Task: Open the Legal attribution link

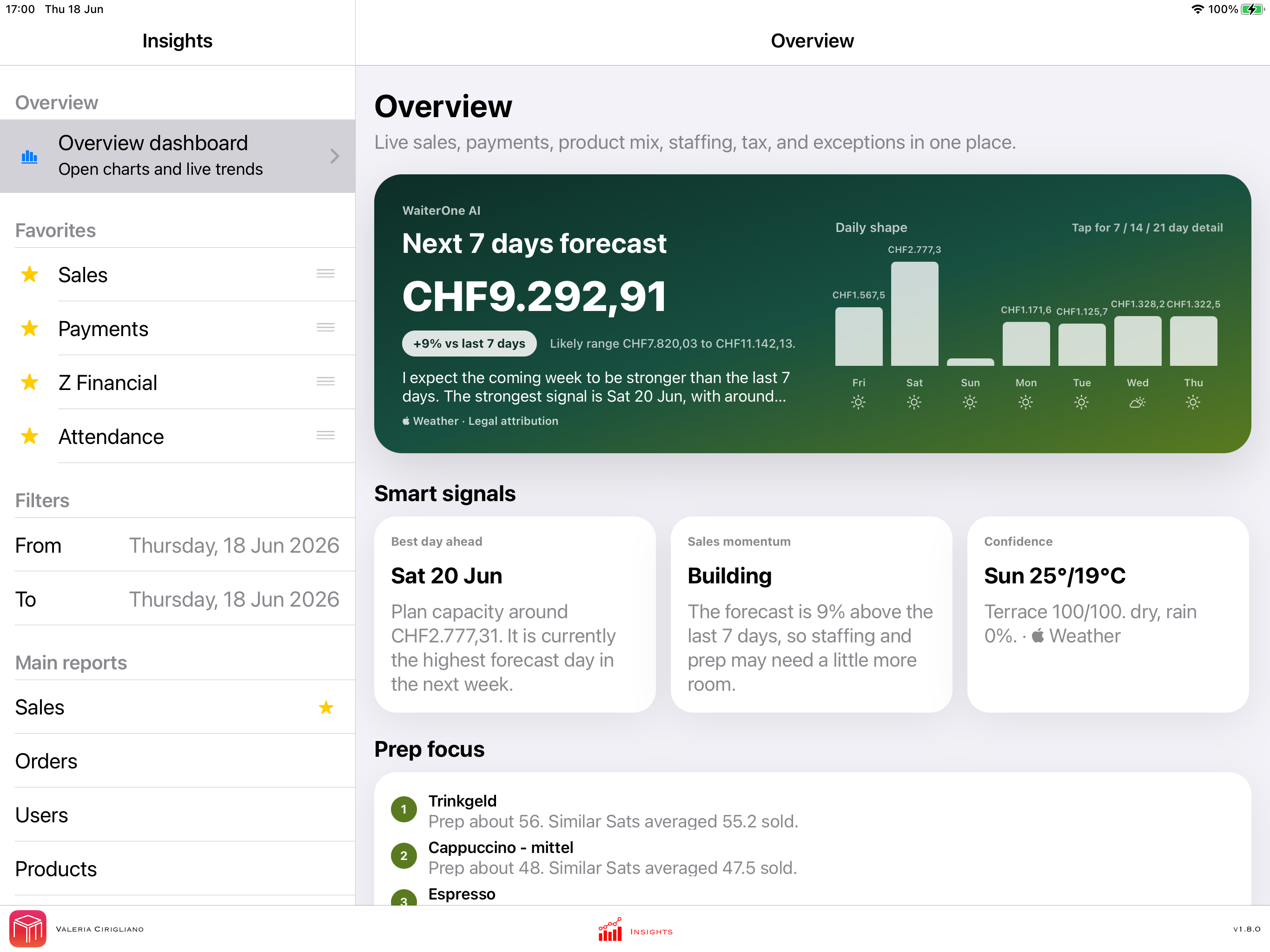Action: point(513,421)
